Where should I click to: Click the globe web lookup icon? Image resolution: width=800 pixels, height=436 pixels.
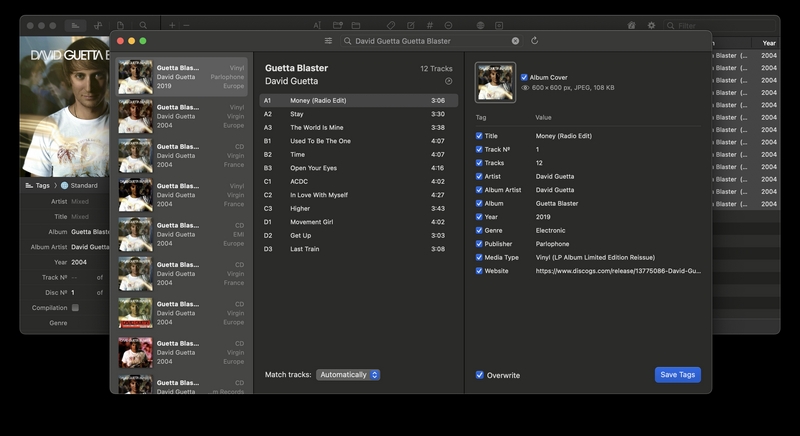coord(480,25)
